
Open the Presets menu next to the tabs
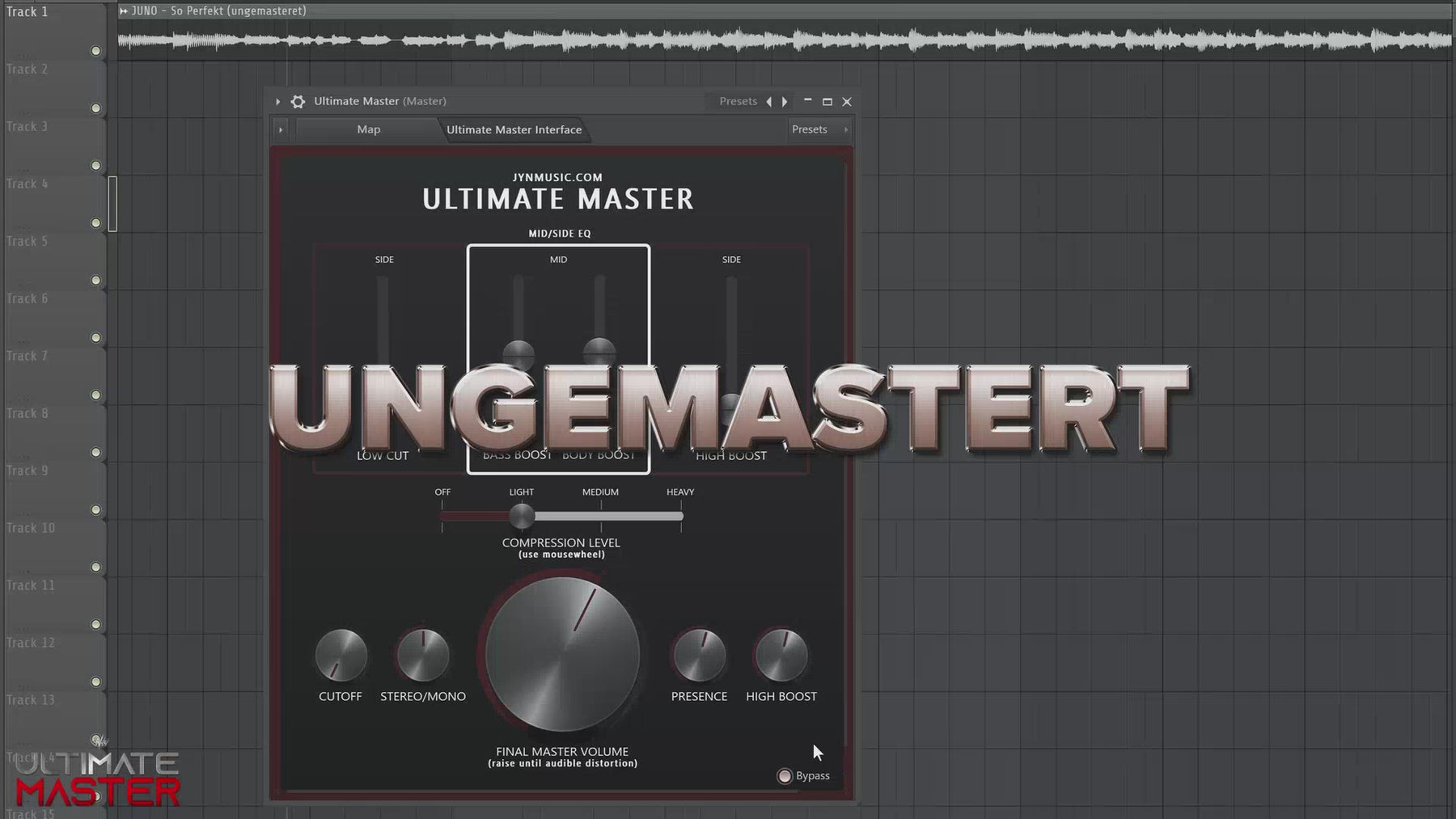click(x=811, y=129)
